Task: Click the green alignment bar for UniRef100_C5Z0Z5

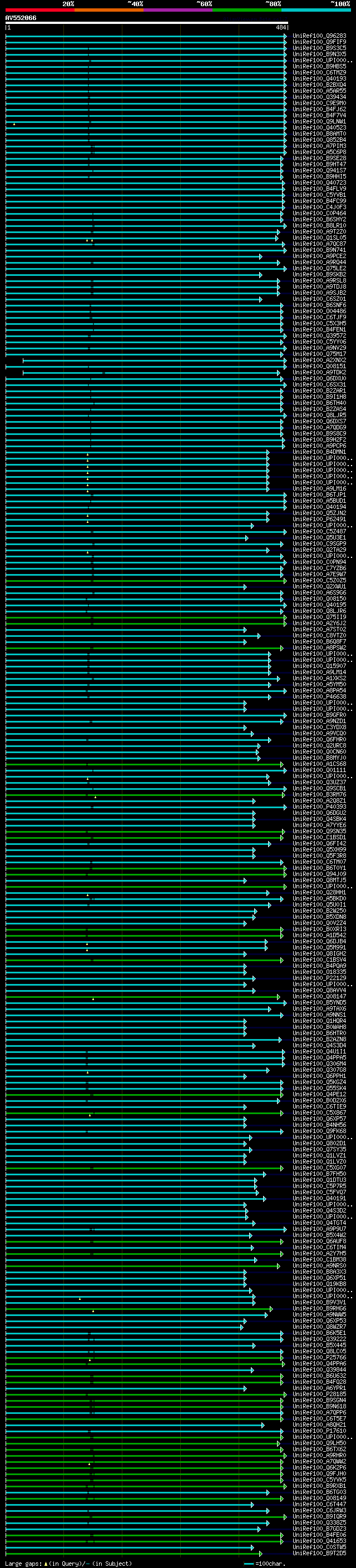Action: pos(145,580)
